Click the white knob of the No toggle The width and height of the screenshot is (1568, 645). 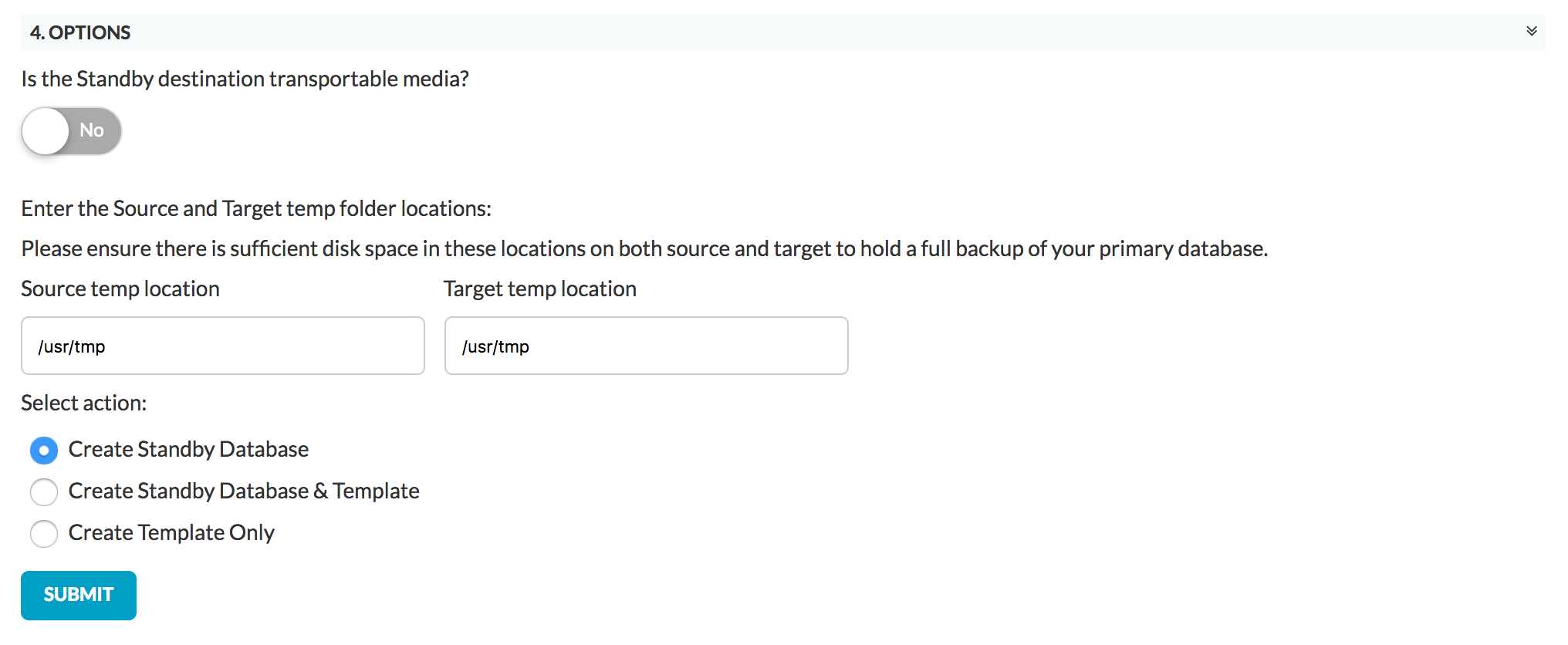coord(46,130)
